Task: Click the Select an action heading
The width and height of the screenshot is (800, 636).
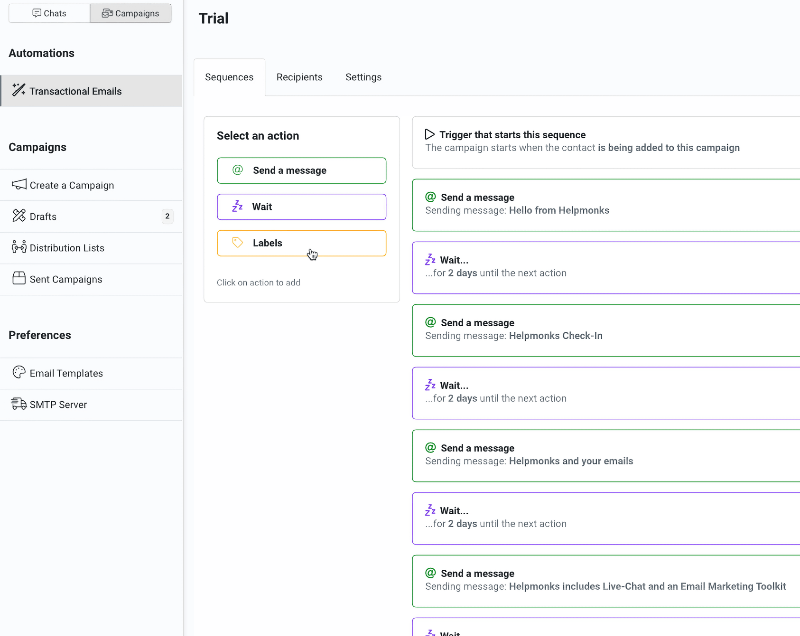Action: coord(258,136)
